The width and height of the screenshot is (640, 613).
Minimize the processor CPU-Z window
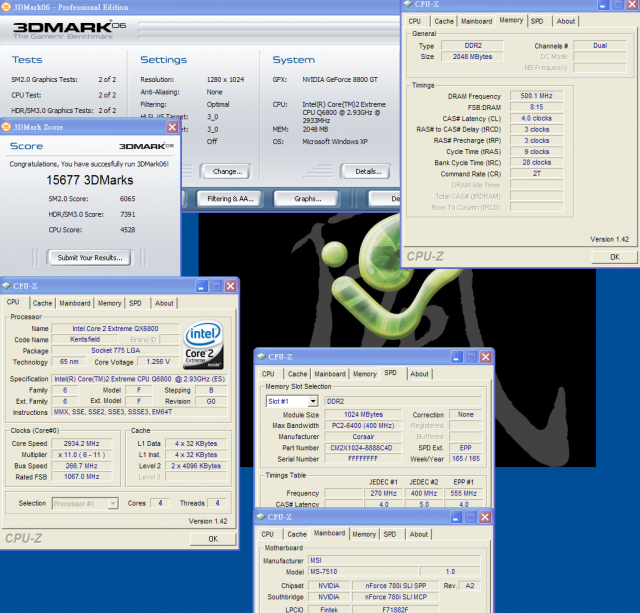(201, 286)
